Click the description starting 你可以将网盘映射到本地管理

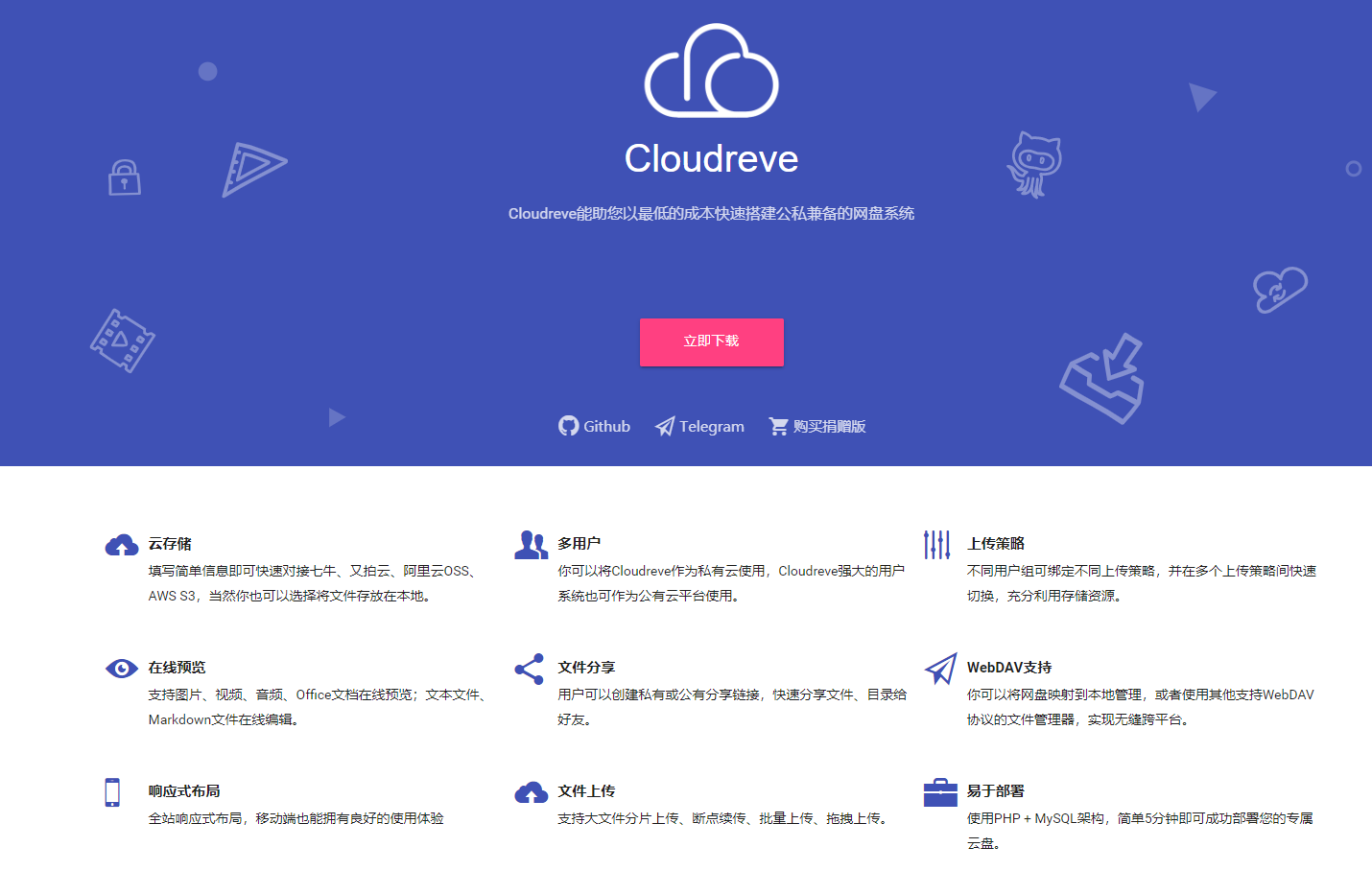(x=1141, y=707)
